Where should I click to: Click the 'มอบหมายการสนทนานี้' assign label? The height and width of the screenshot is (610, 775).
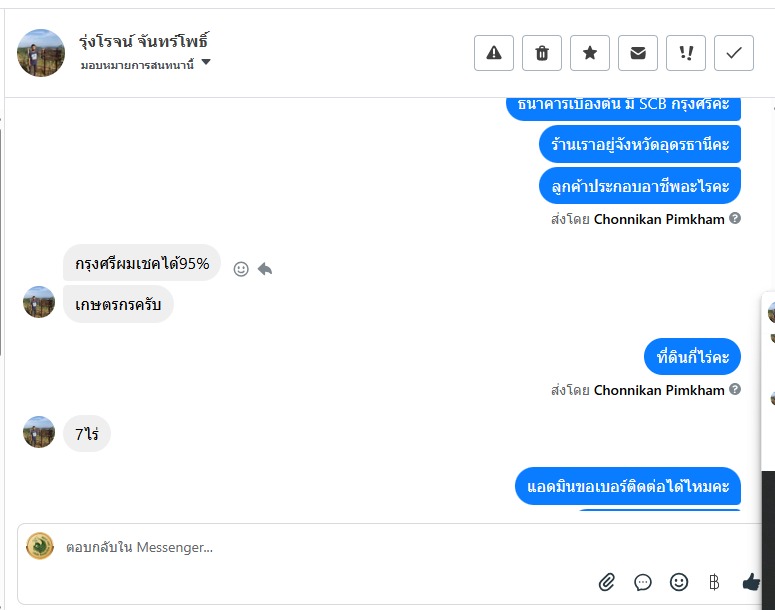(138, 64)
